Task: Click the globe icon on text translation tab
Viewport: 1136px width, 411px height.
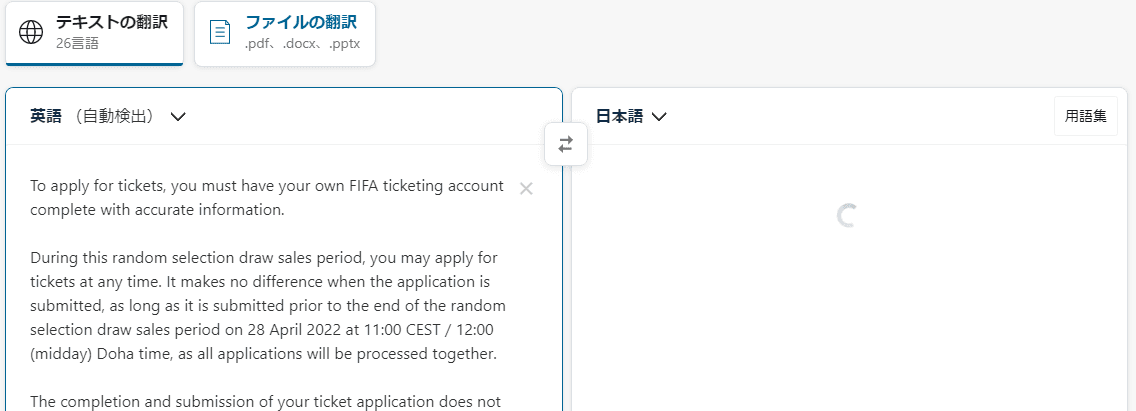Action: (30, 33)
